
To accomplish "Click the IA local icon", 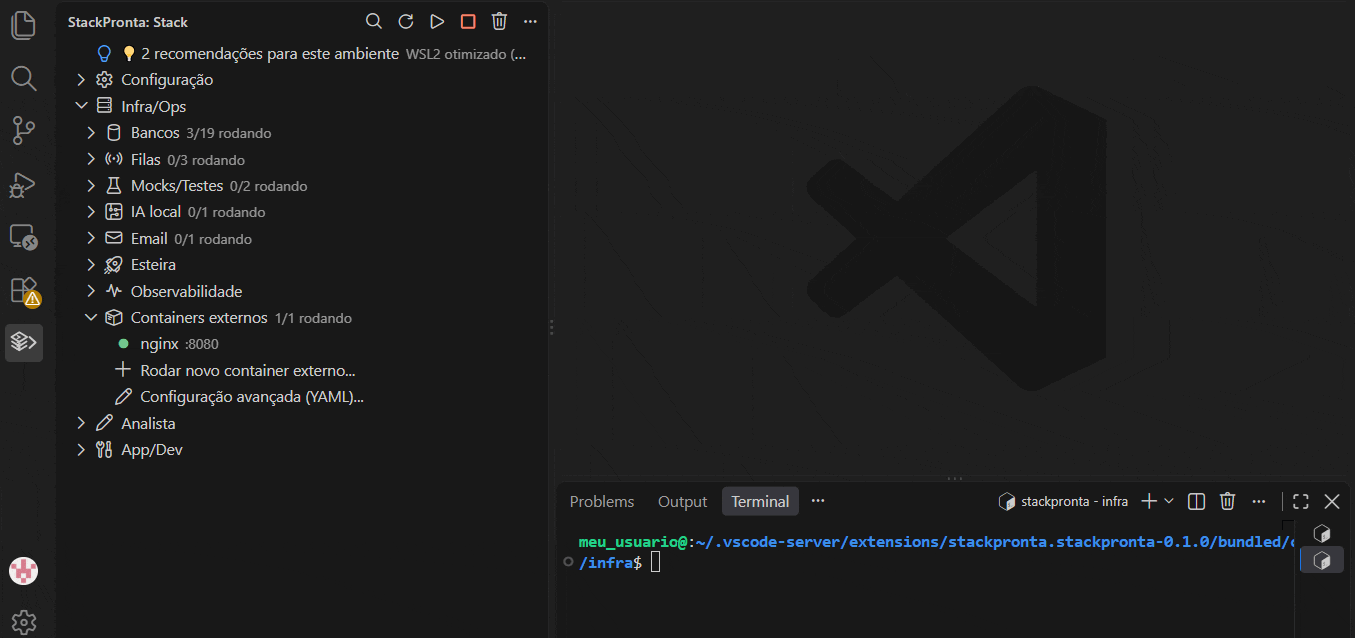I will [x=113, y=212].
